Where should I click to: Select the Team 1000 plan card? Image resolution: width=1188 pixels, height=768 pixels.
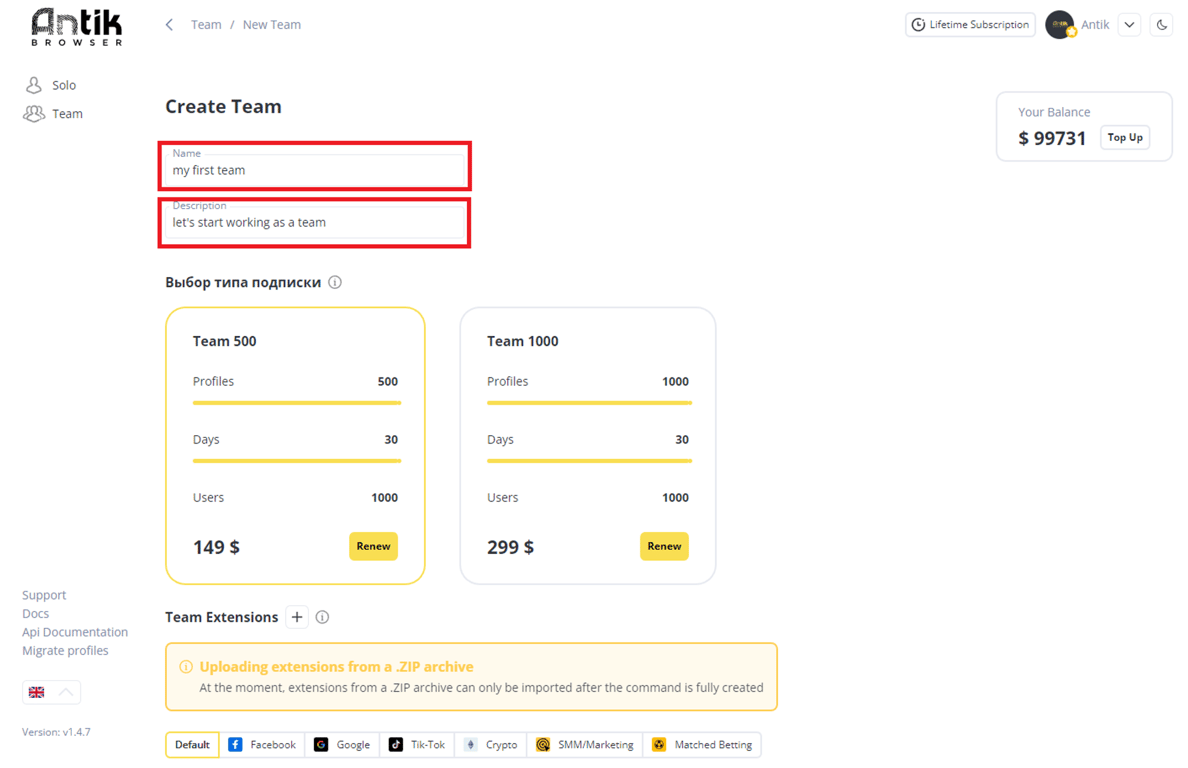click(x=588, y=445)
